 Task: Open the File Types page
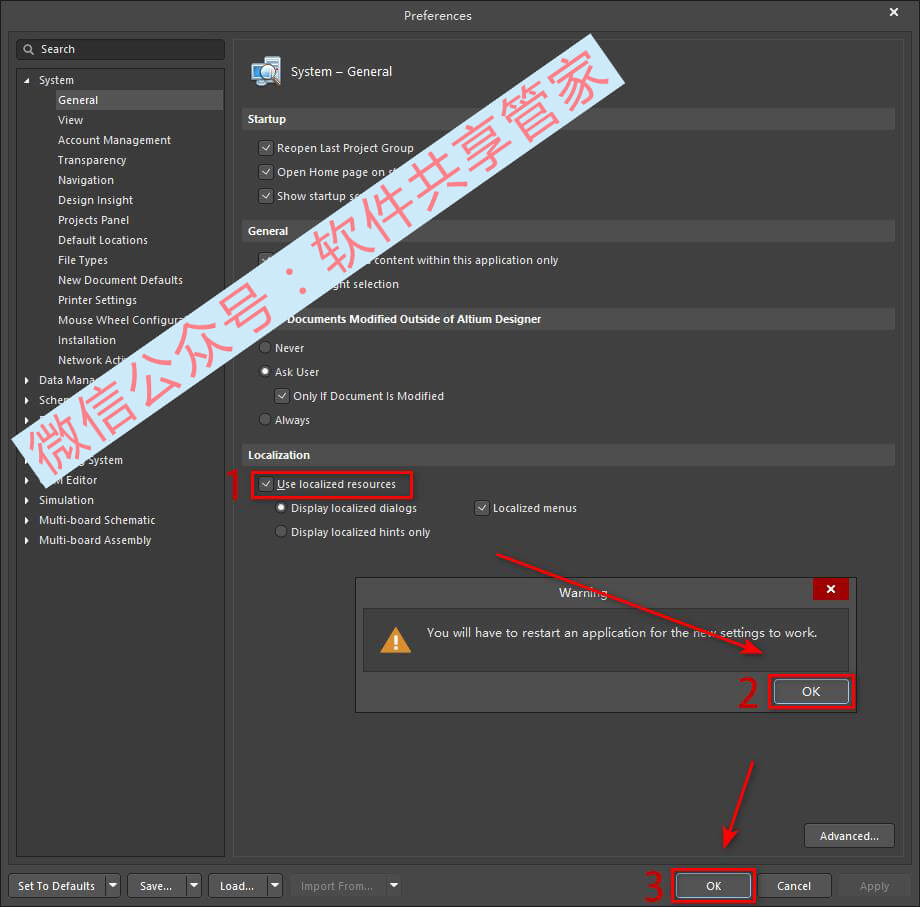(83, 260)
